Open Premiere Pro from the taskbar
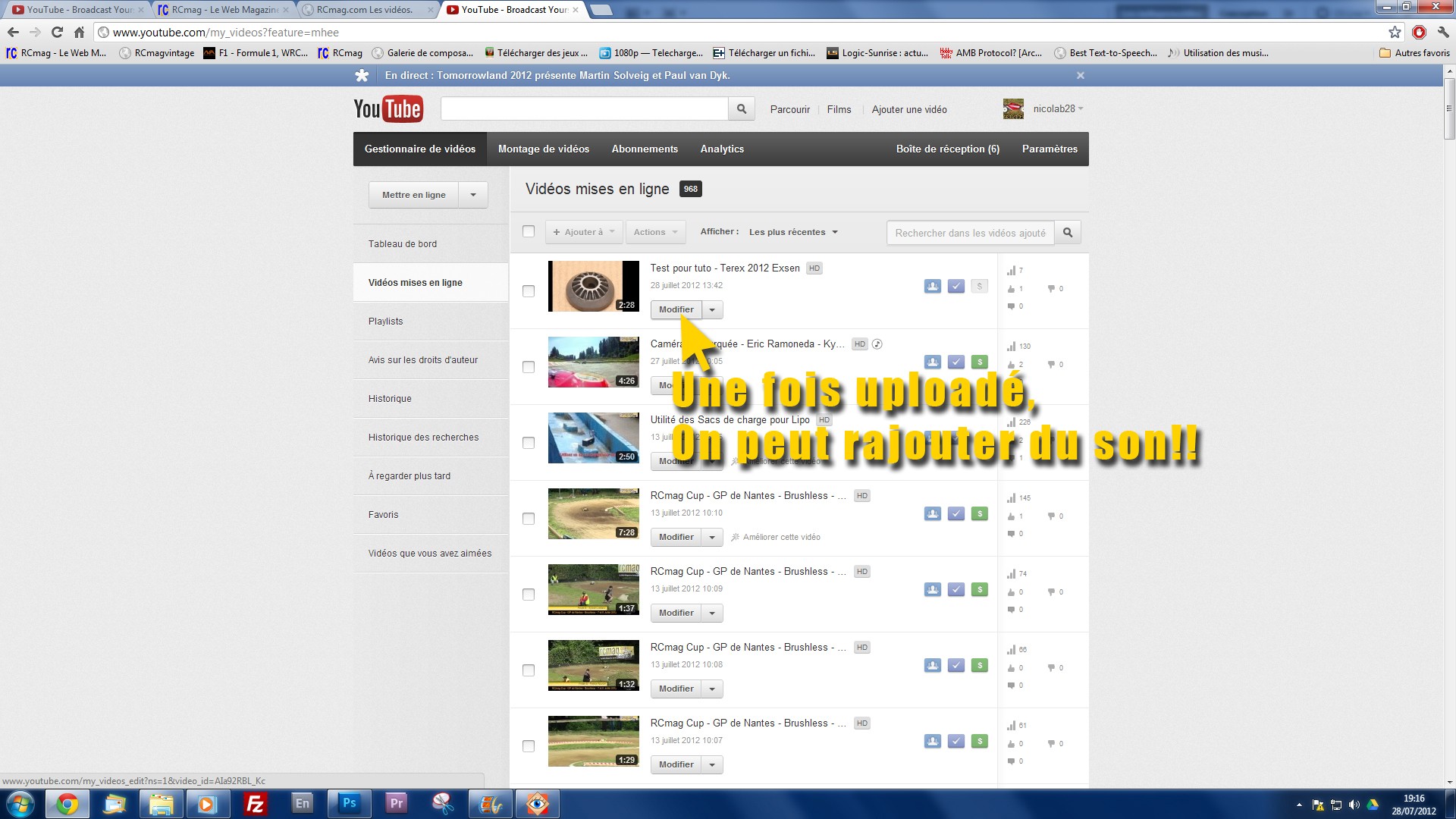This screenshot has height=819, width=1456. coord(396,804)
